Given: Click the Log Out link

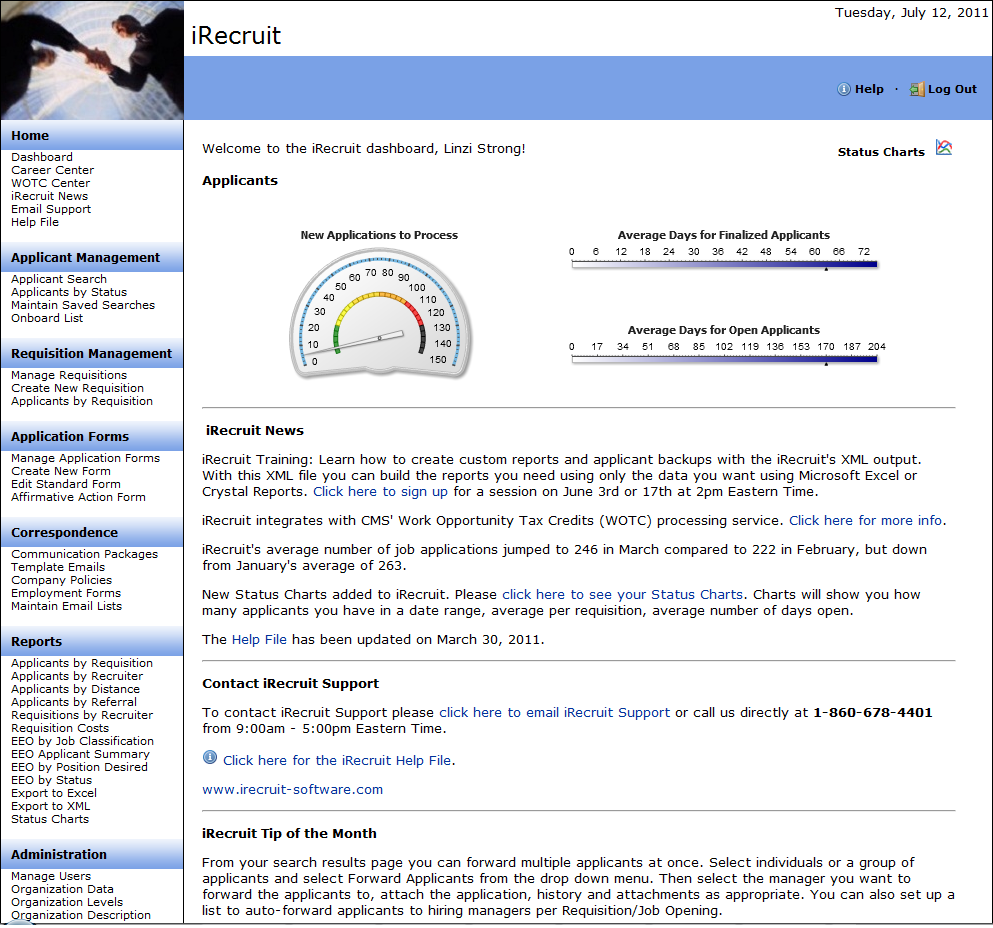Looking at the screenshot, I should pos(952,89).
